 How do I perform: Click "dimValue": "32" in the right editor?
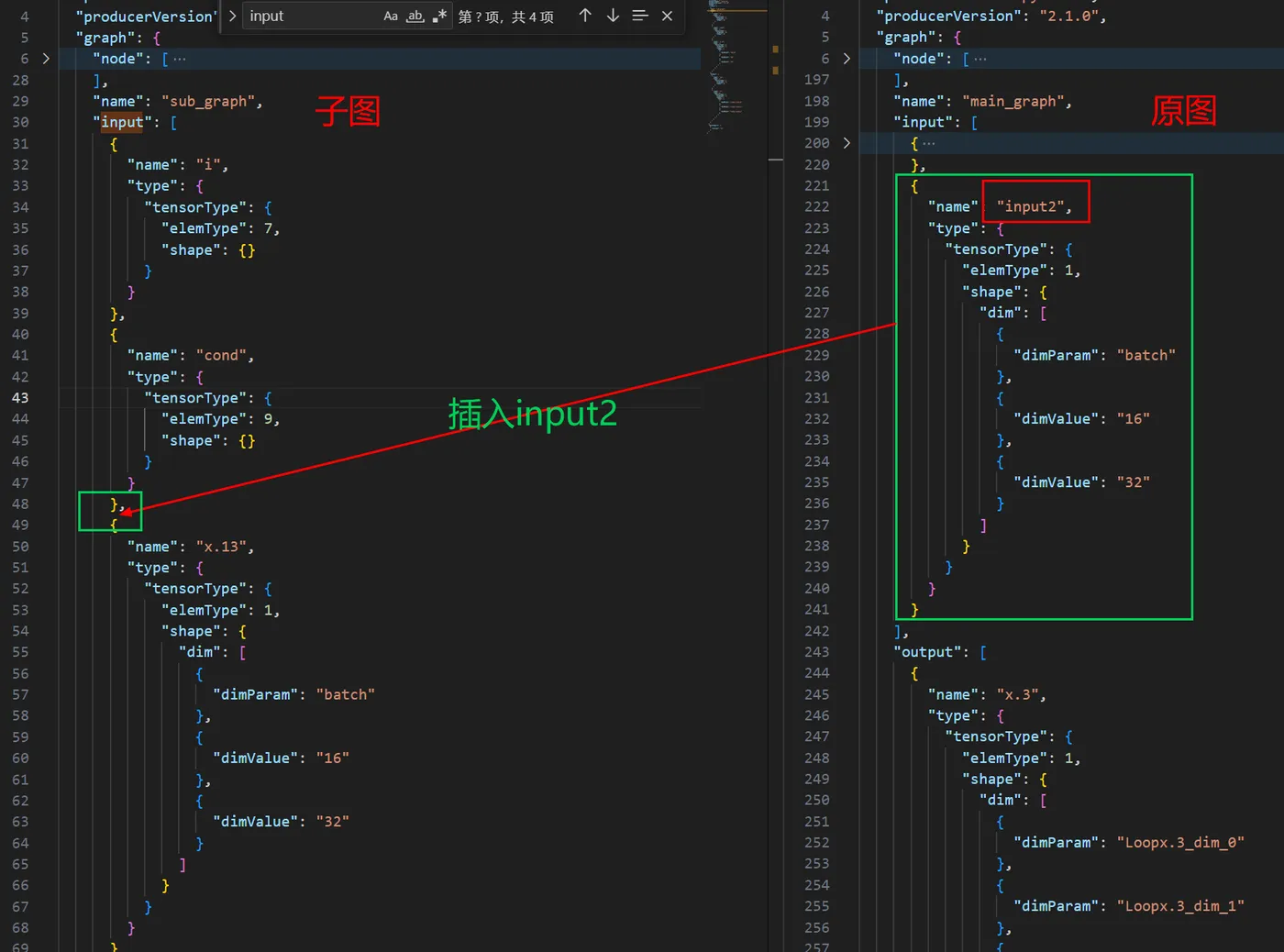(x=1081, y=482)
